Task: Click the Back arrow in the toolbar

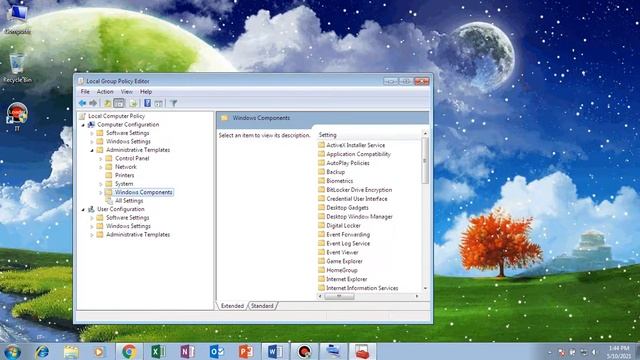Action: pyautogui.click(x=82, y=103)
